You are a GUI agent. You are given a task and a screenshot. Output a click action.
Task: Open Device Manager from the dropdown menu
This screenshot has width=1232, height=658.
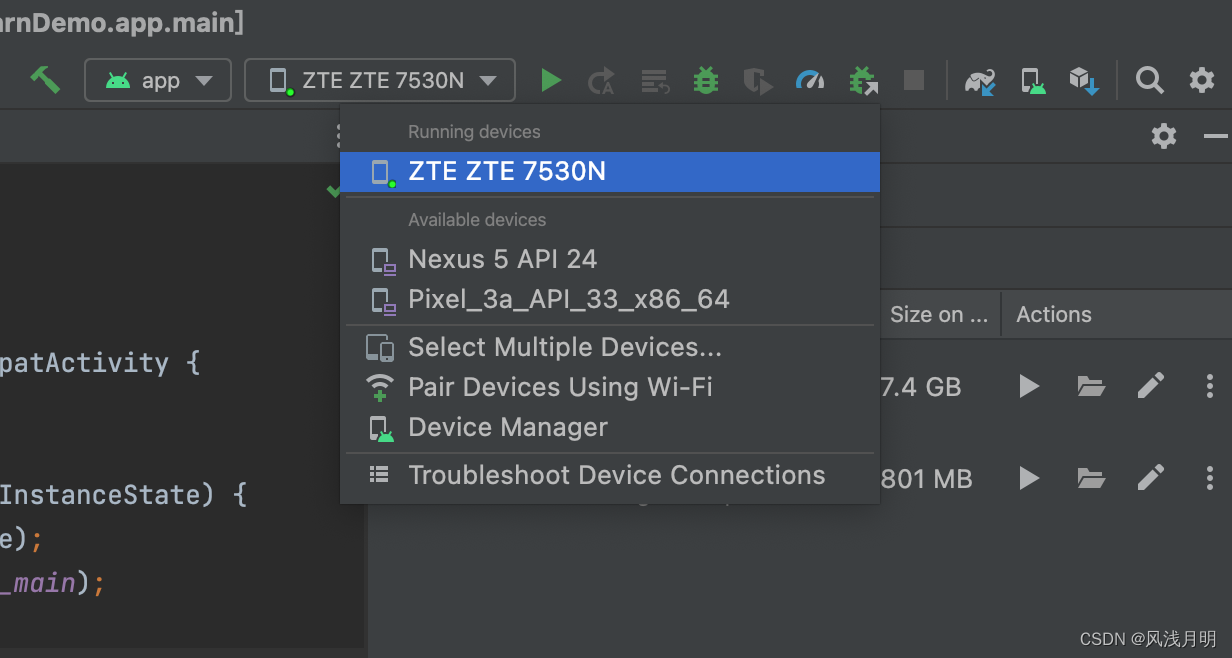click(x=610, y=427)
